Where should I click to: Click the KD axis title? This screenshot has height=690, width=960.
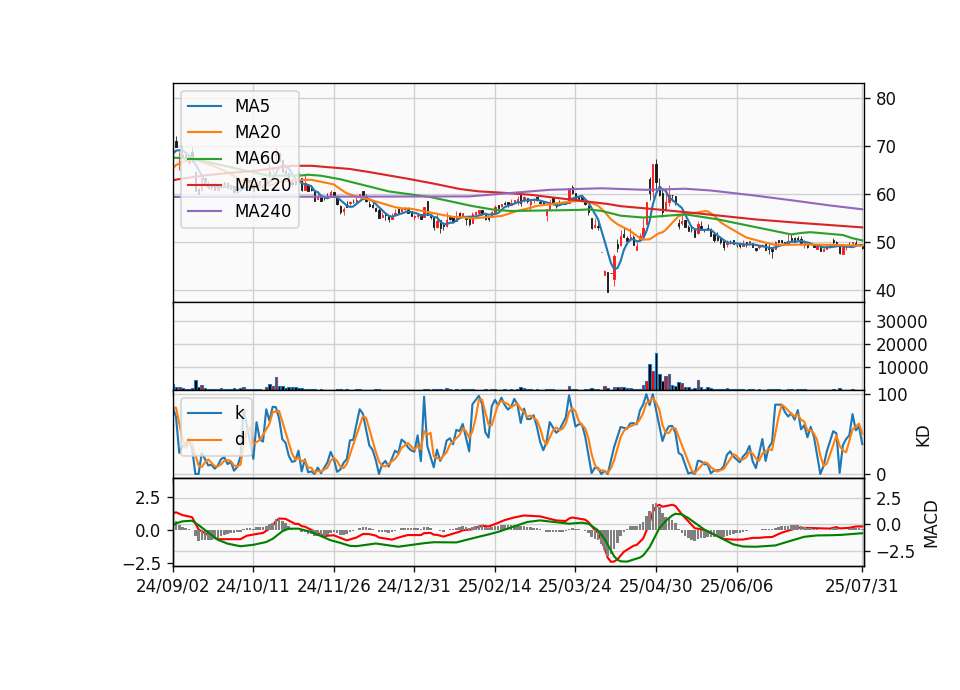click(923, 436)
